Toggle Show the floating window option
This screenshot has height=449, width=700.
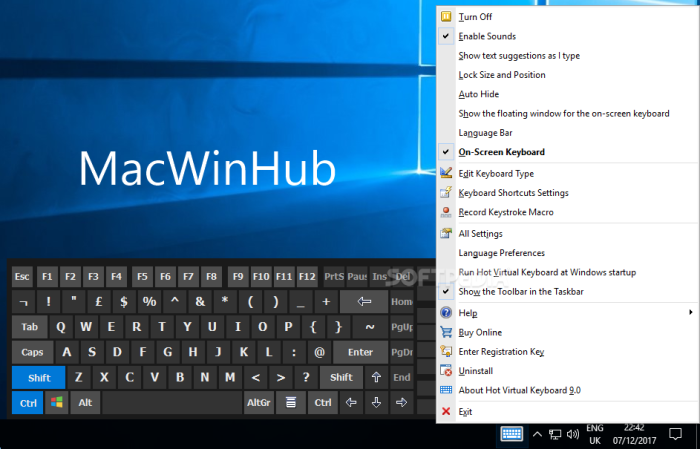(567, 113)
